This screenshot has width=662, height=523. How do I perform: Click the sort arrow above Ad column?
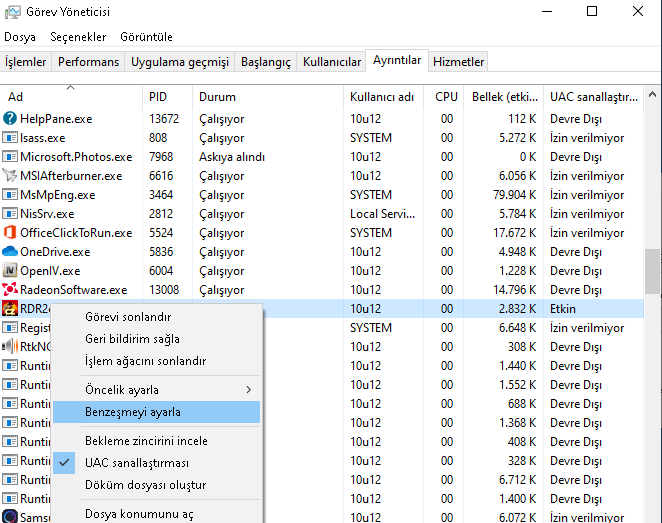(71, 87)
